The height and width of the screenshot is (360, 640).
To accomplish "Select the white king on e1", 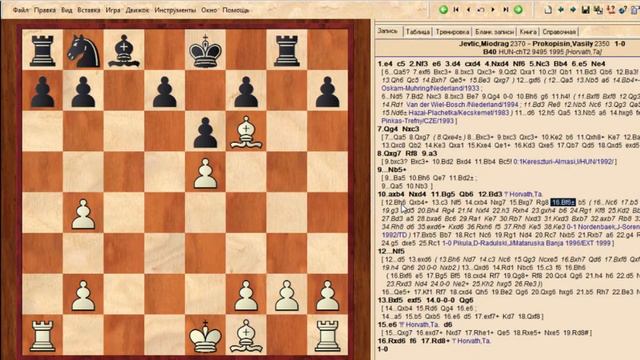I will tap(205, 336).
